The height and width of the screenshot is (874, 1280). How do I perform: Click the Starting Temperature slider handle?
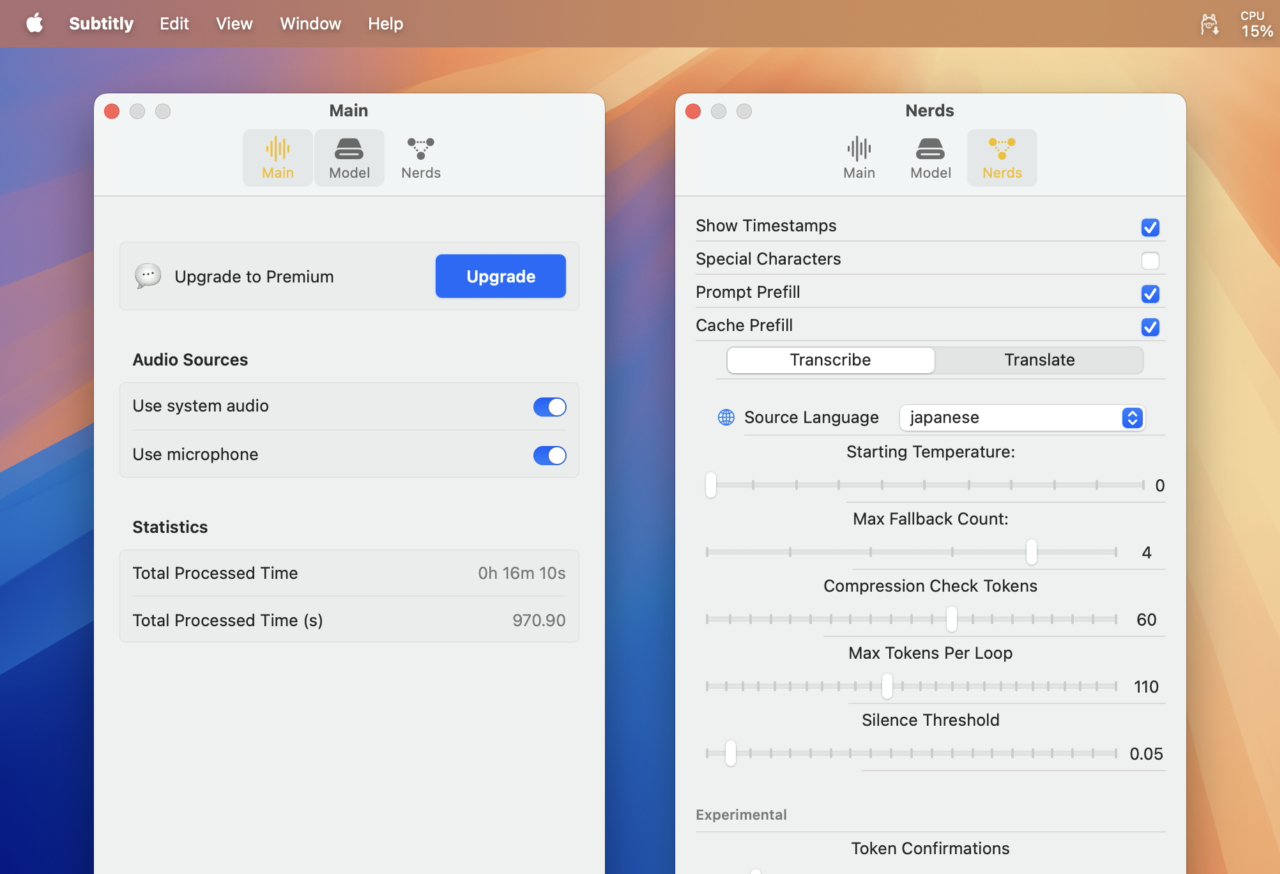[711, 485]
